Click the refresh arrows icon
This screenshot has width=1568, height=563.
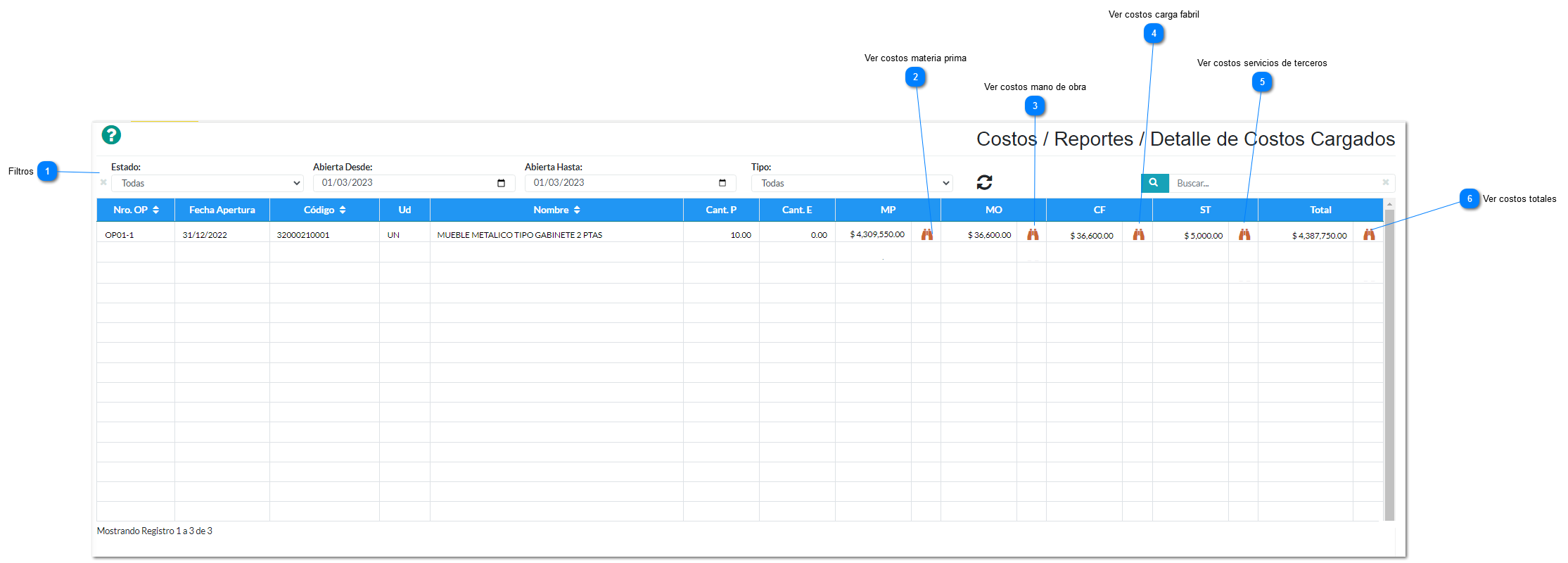[984, 182]
